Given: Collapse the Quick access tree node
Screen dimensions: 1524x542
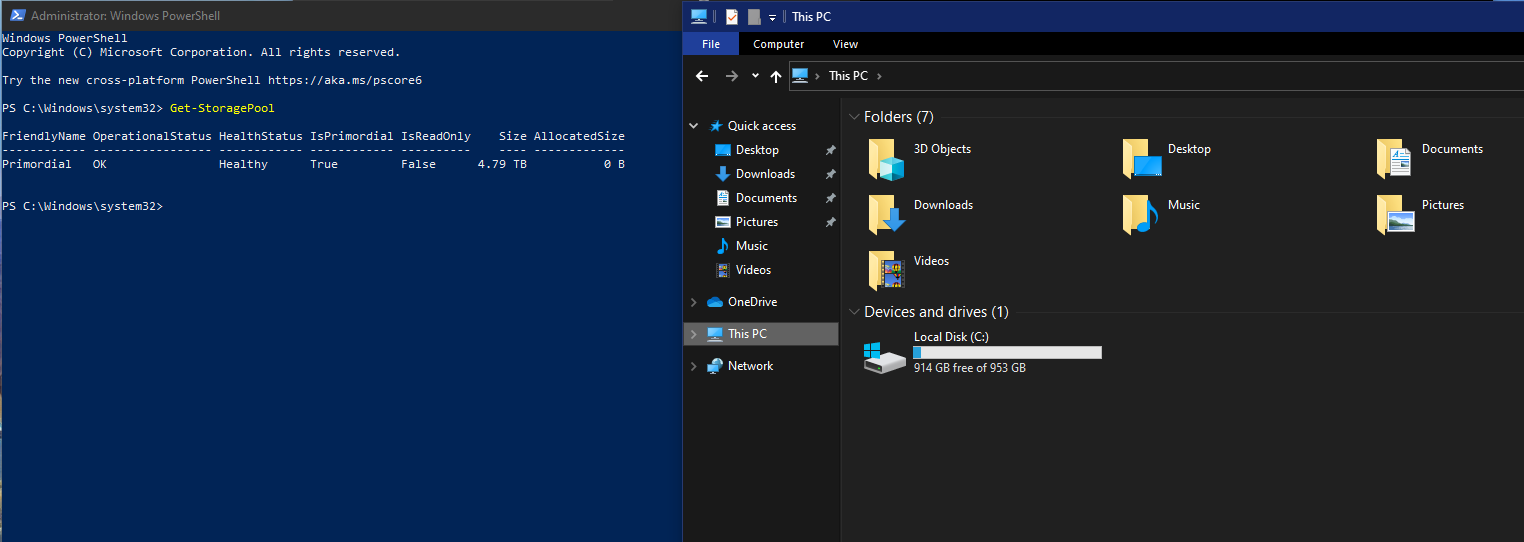Looking at the screenshot, I should pos(694,126).
